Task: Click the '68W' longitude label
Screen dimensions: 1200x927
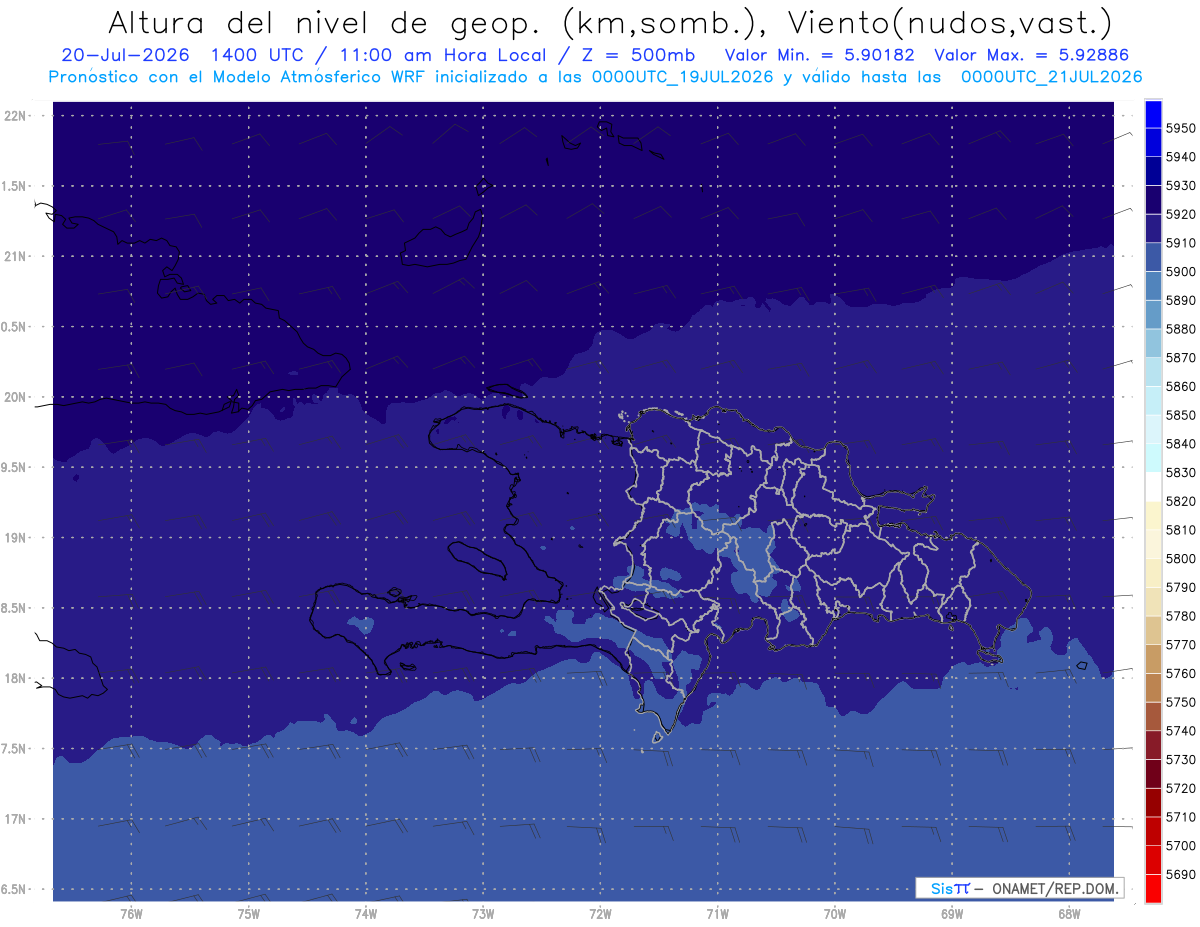Action: click(1069, 913)
